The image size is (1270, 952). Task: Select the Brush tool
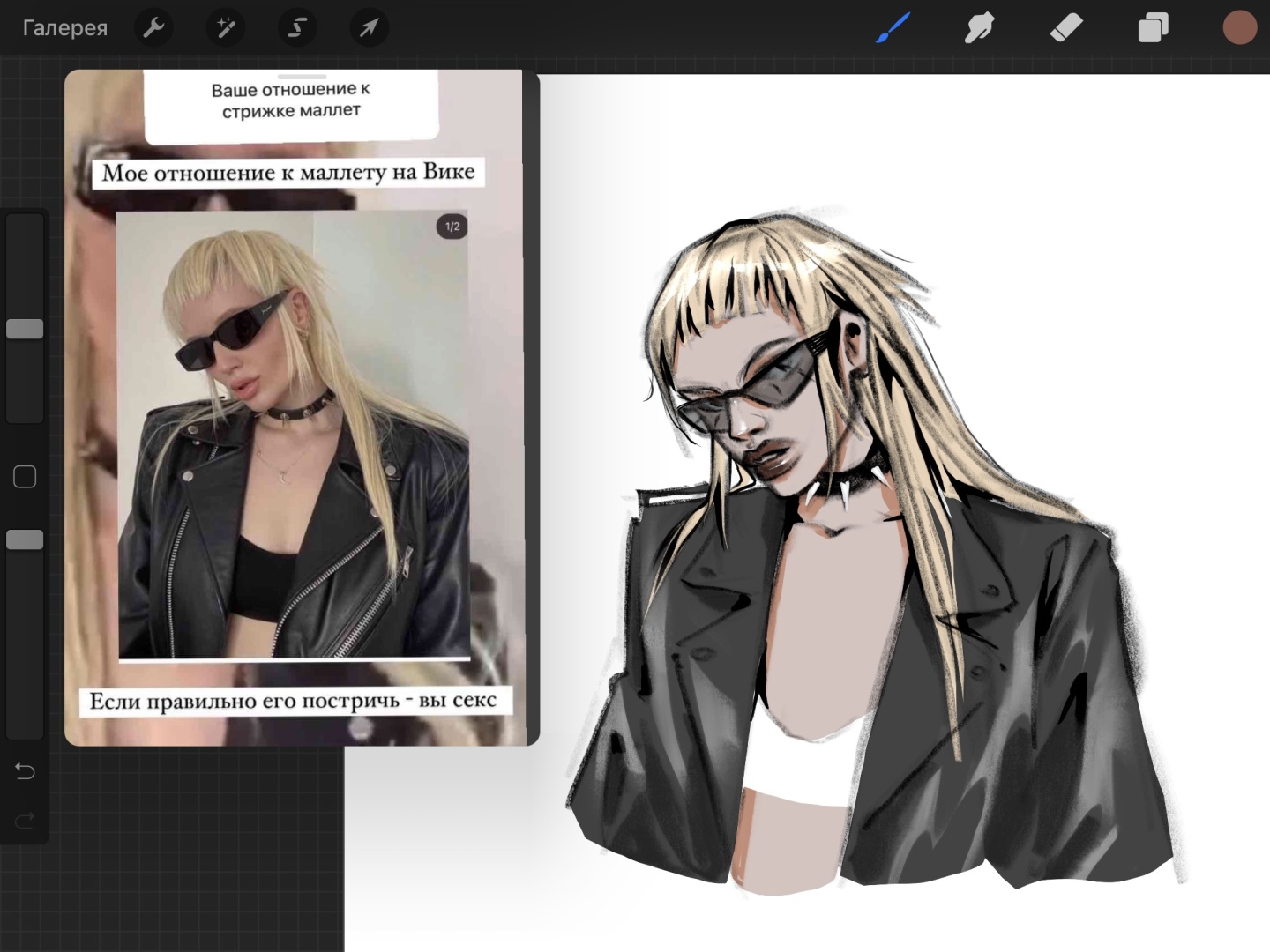tap(893, 28)
